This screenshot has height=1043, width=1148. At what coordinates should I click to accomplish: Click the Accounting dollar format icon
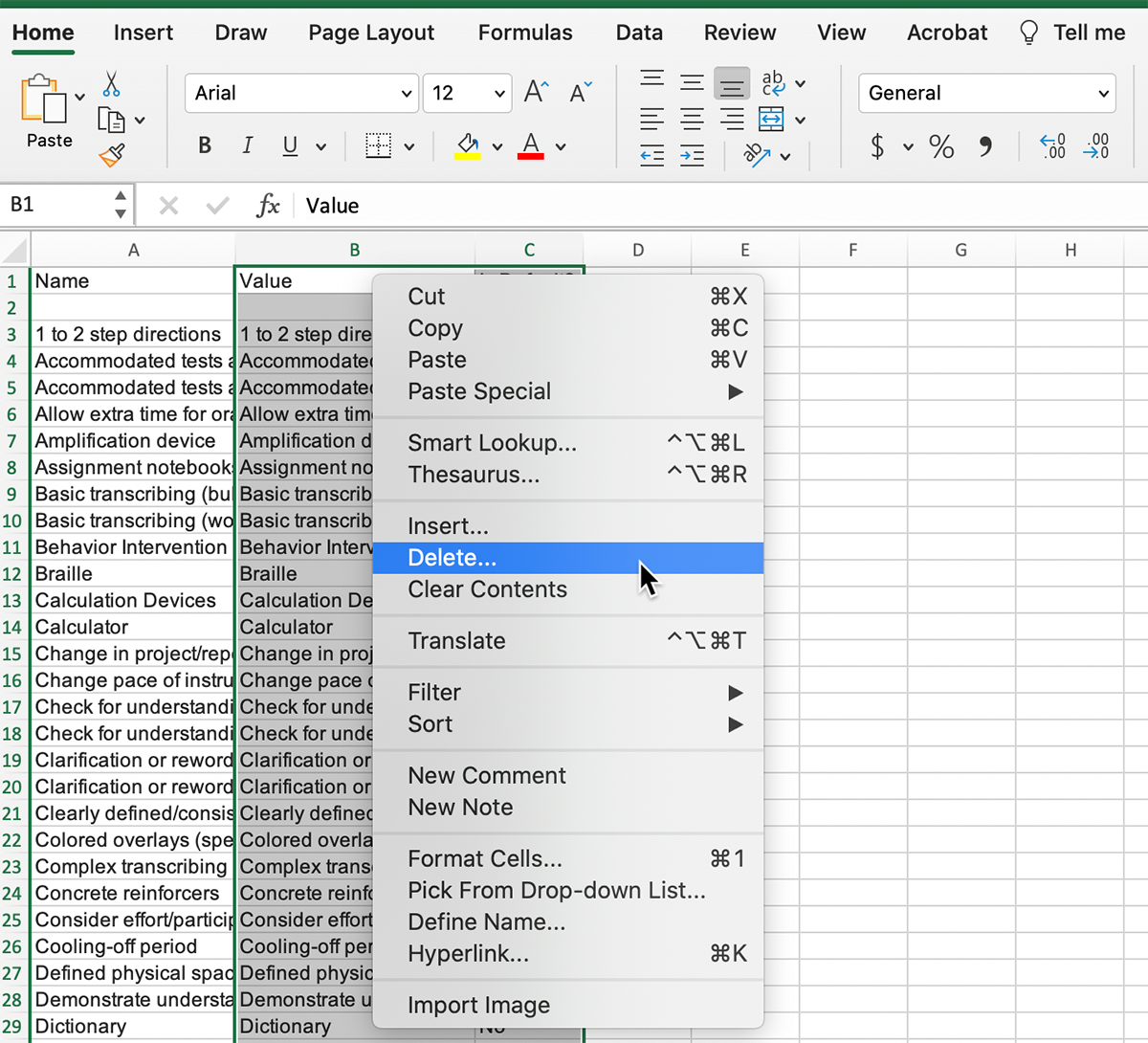click(x=877, y=146)
